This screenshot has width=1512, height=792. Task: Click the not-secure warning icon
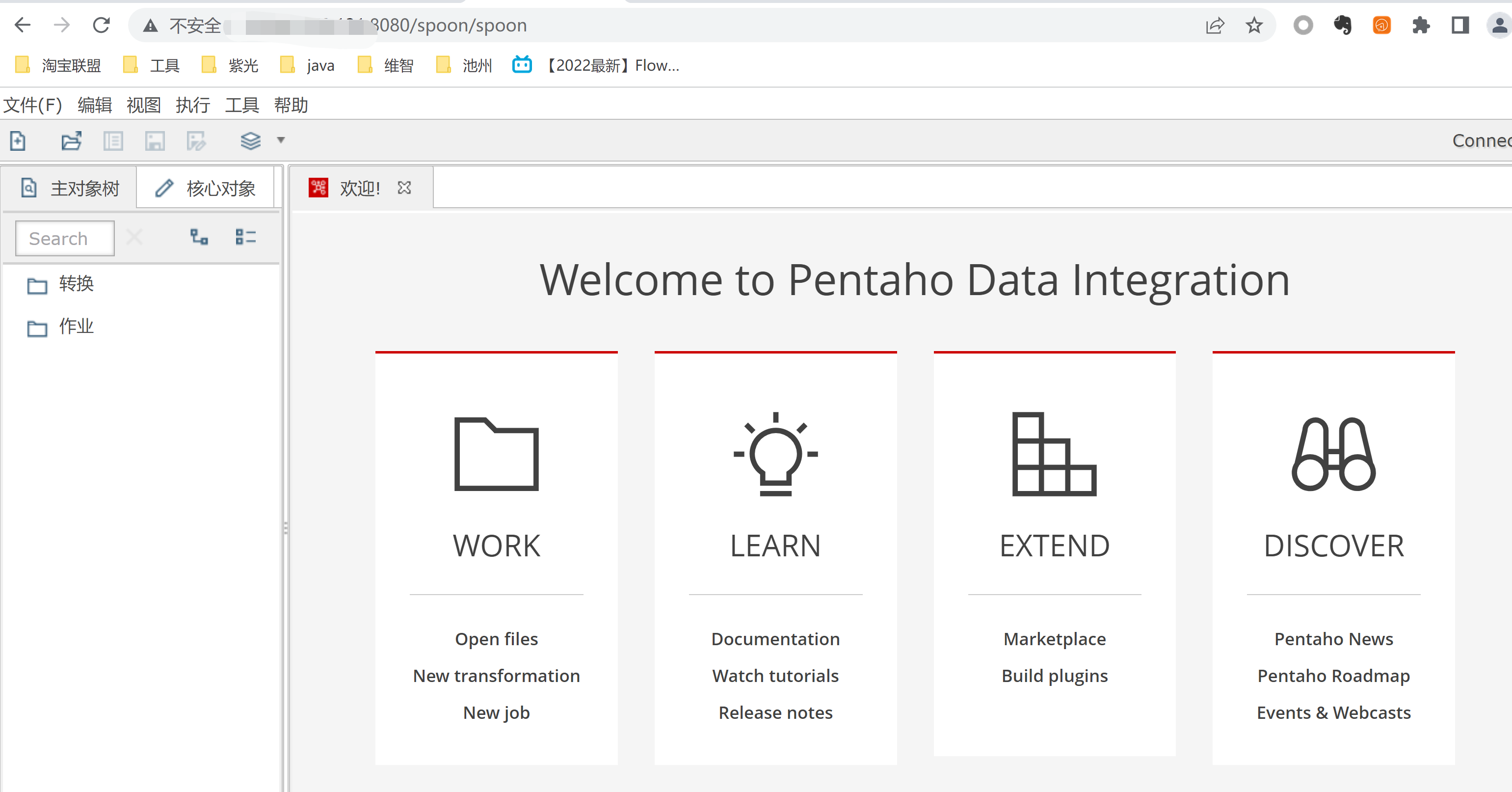coord(150,25)
